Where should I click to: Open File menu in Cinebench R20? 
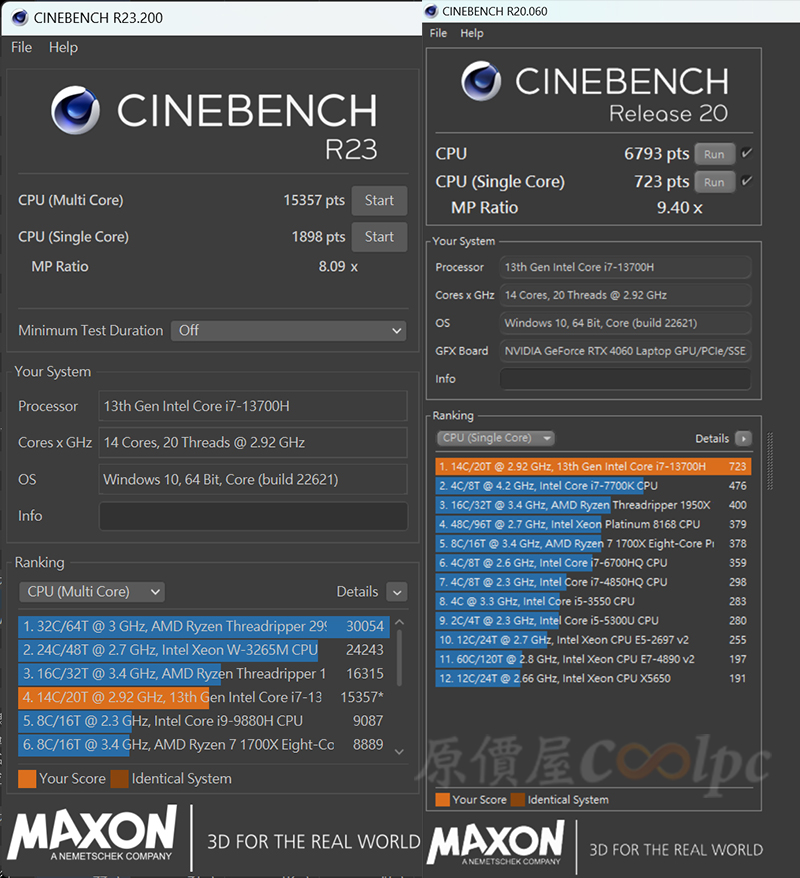point(438,33)
